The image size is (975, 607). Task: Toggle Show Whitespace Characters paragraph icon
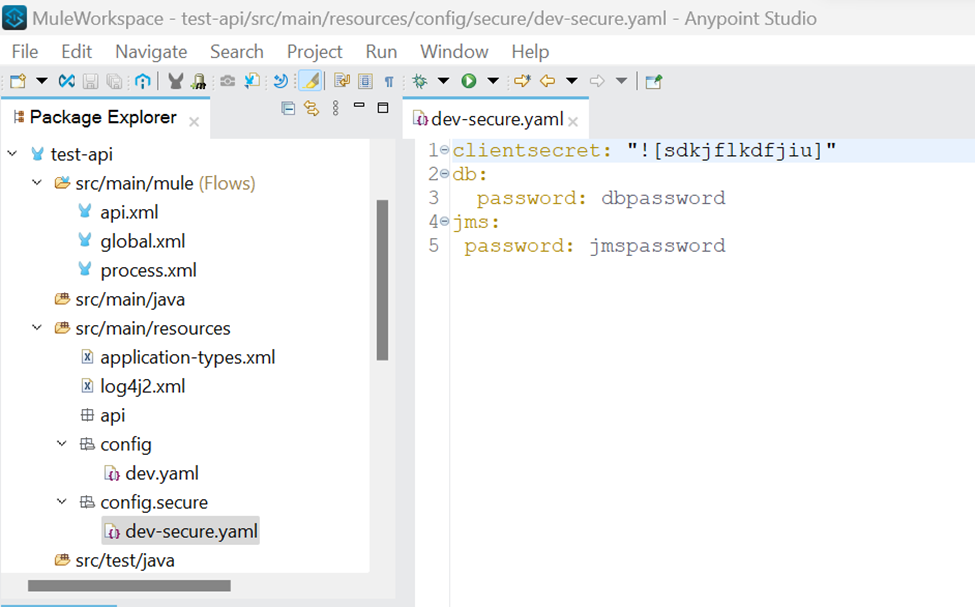pos(389,81)
